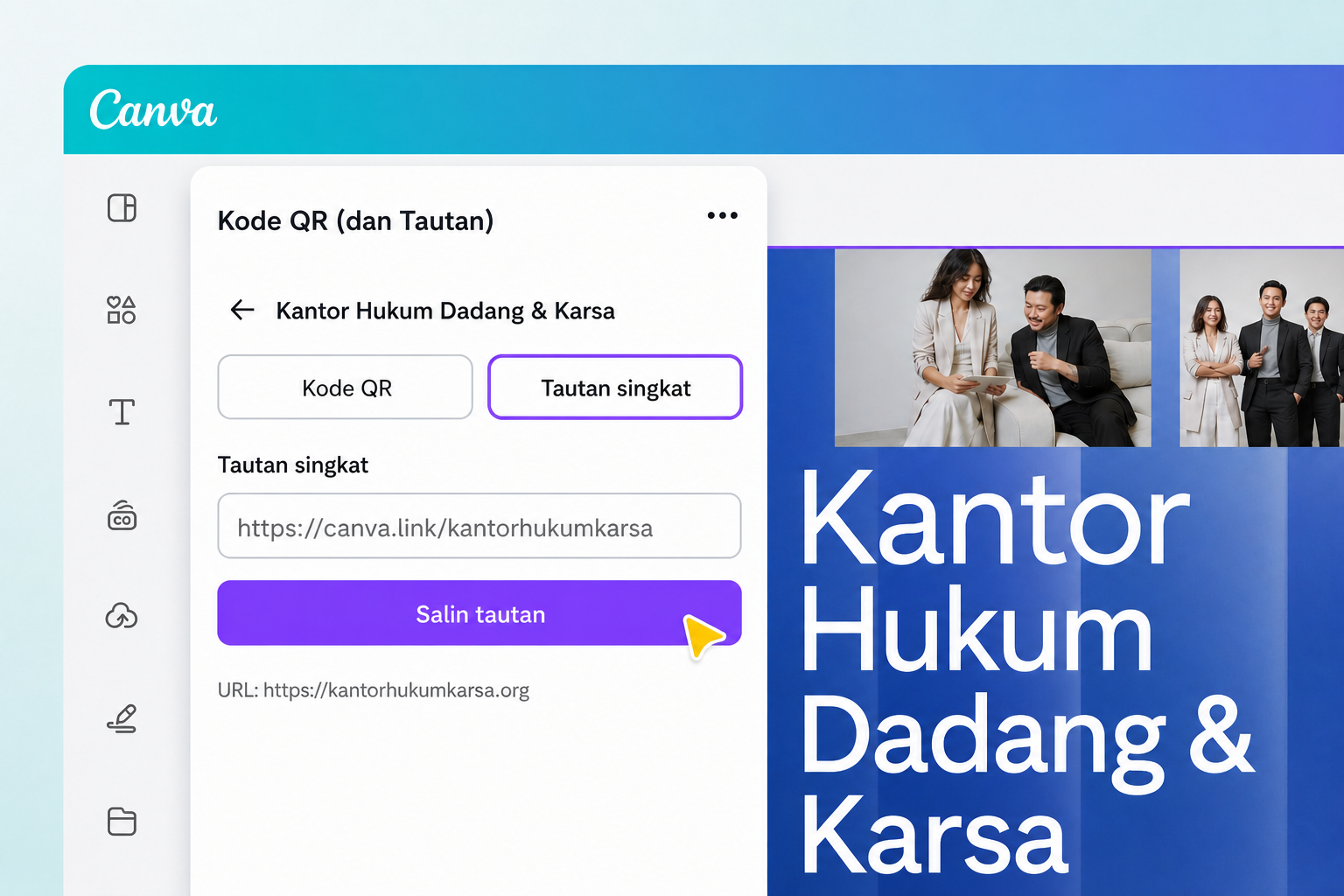This screenshot has width=1344, height=896.
Task: Switch to the Kode QR tab
Action: (346, 387)
